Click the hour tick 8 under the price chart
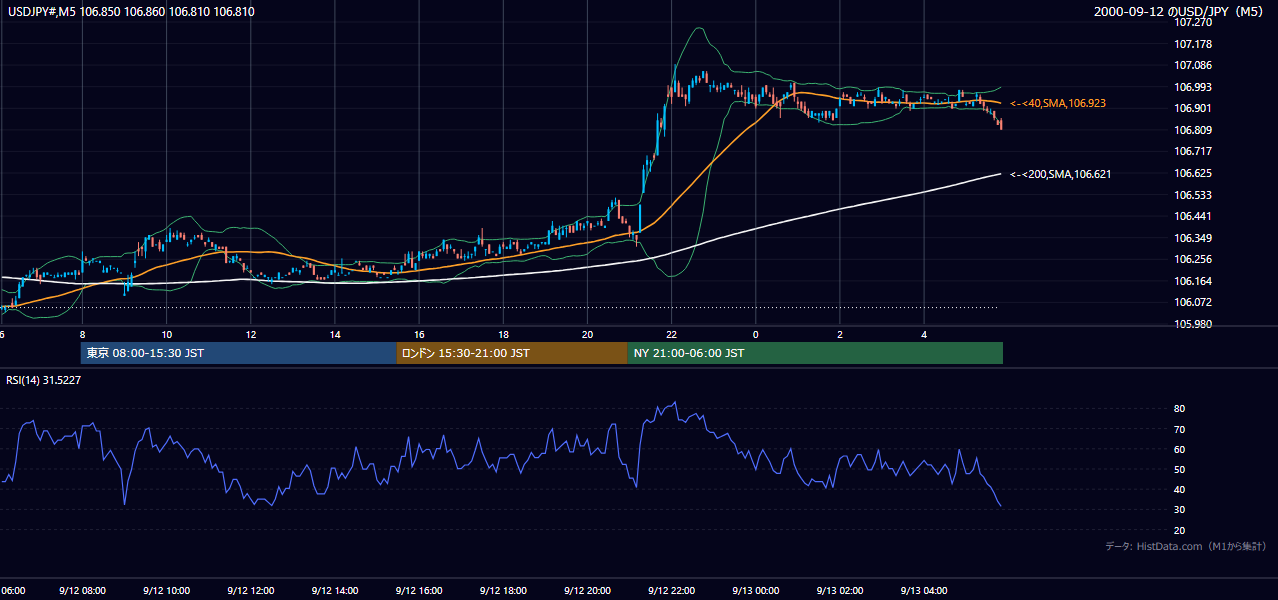Image resolution: width=1278 pixels, height=600 pixels. 82,334
